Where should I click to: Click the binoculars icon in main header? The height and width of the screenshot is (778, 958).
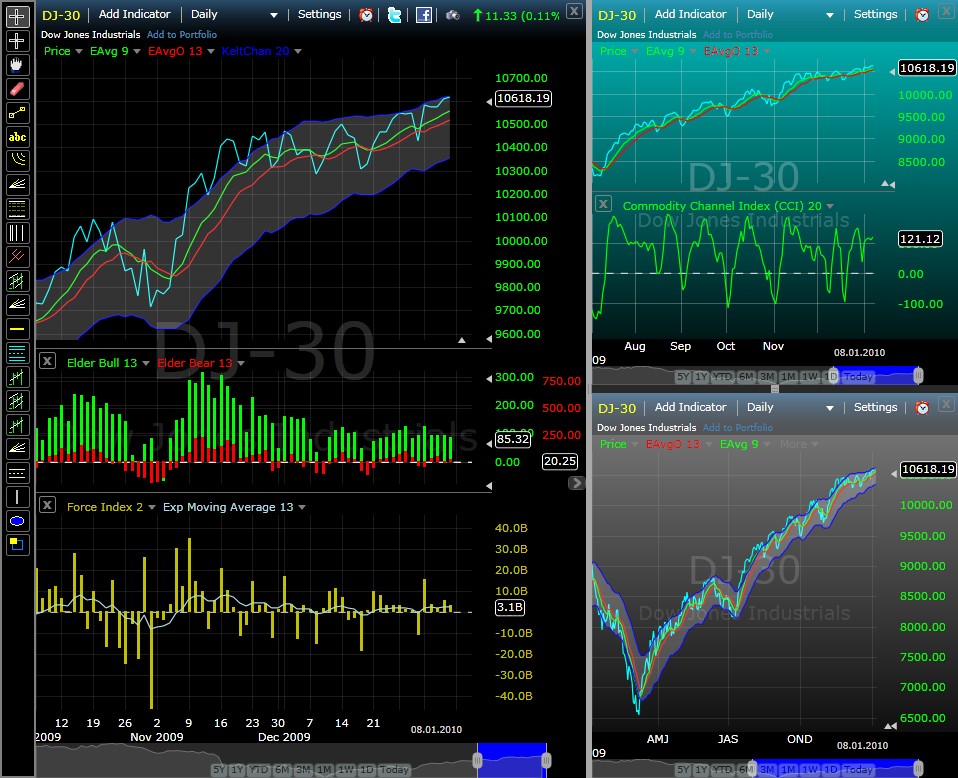[x=453, y=15]
